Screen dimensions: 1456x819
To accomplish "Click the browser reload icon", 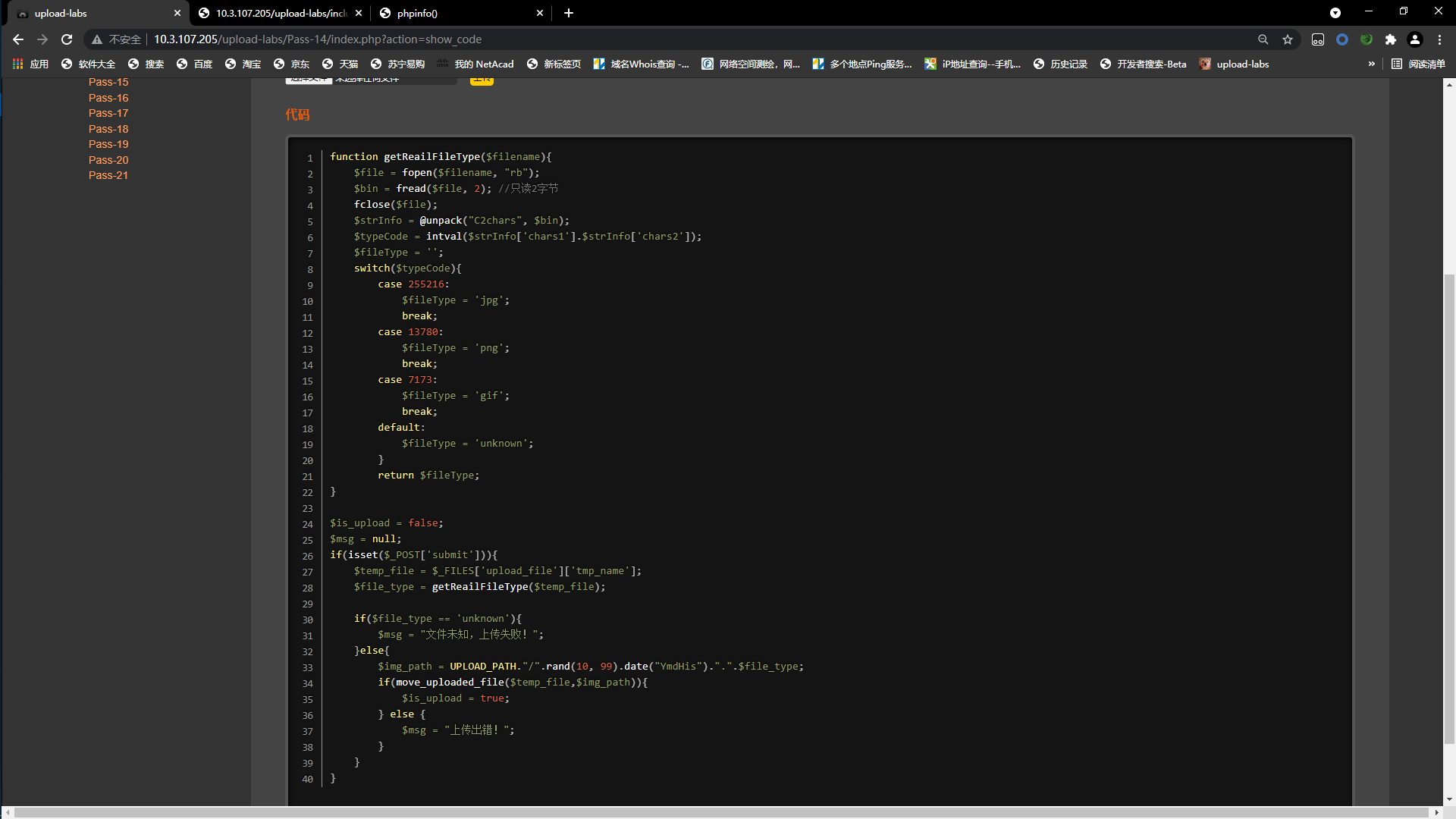I will pyautogui.click(x=67, y=39).
